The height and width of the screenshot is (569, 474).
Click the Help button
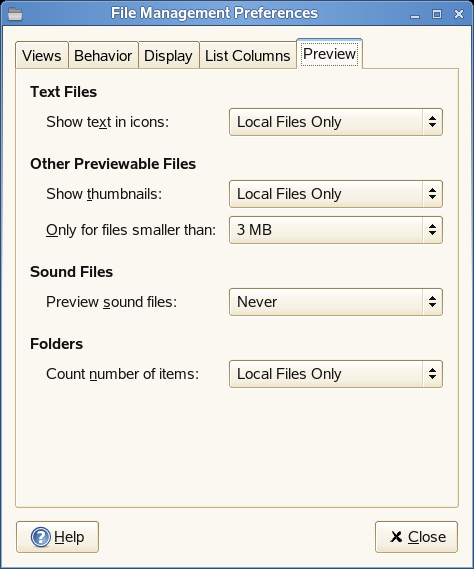(x=57, y=537)
